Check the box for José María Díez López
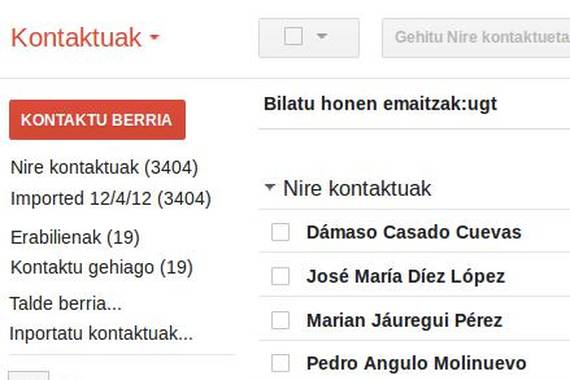The image size is (570, 380). point(280,276)
